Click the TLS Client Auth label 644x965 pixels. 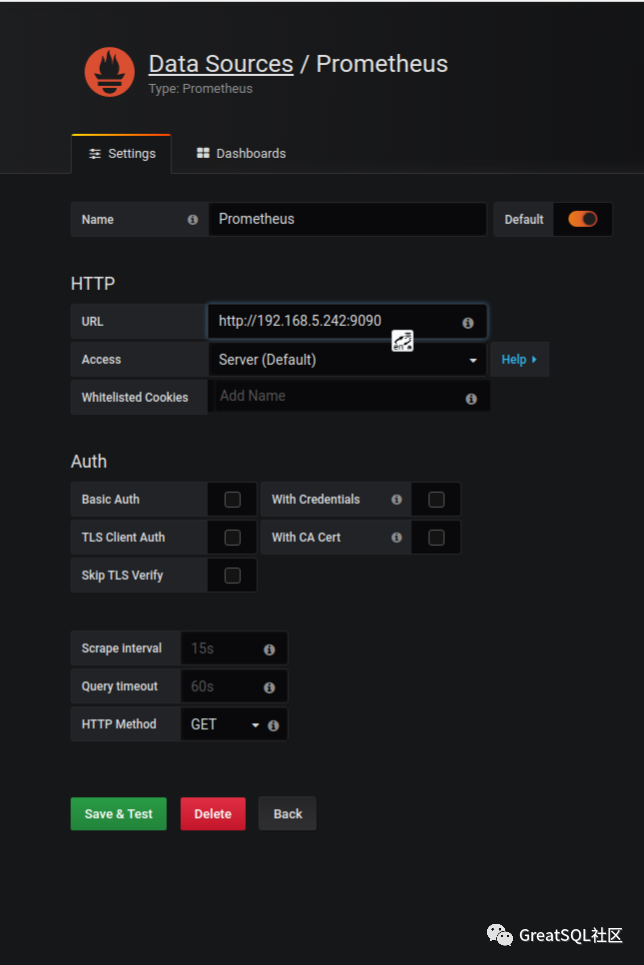click(x=123, y=538)
